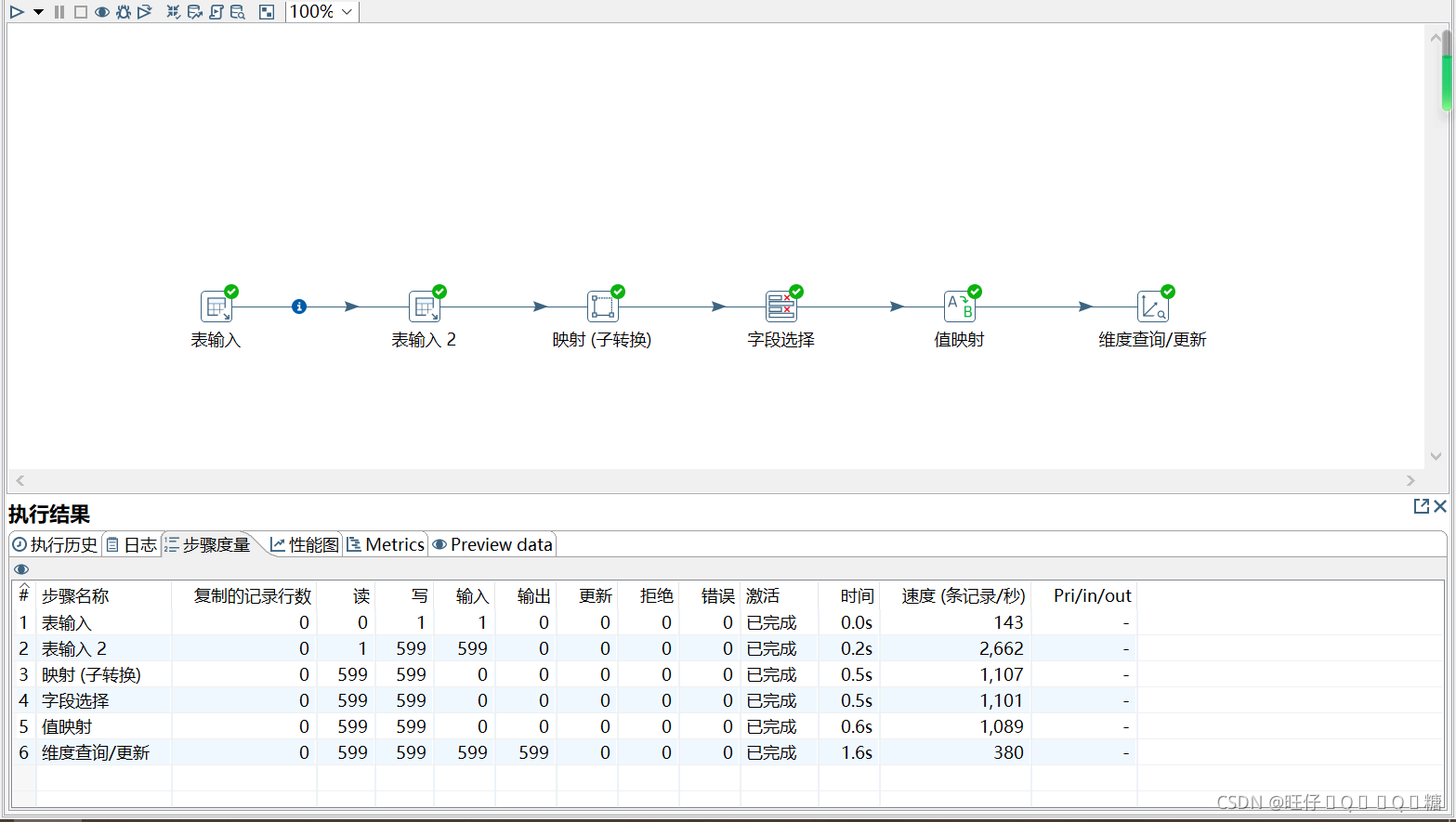Select the 表输入 step icon on canvas
Screen dimensions: 1456x822
tap(216, 307)
